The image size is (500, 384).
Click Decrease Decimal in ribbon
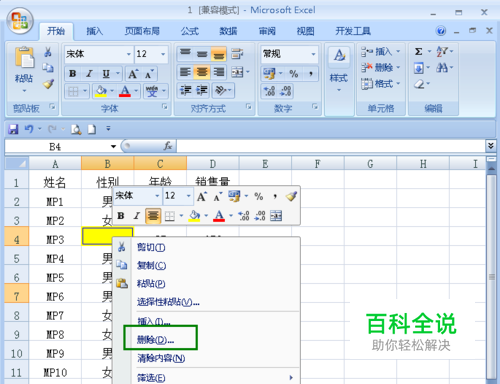(x=286, y=91)
